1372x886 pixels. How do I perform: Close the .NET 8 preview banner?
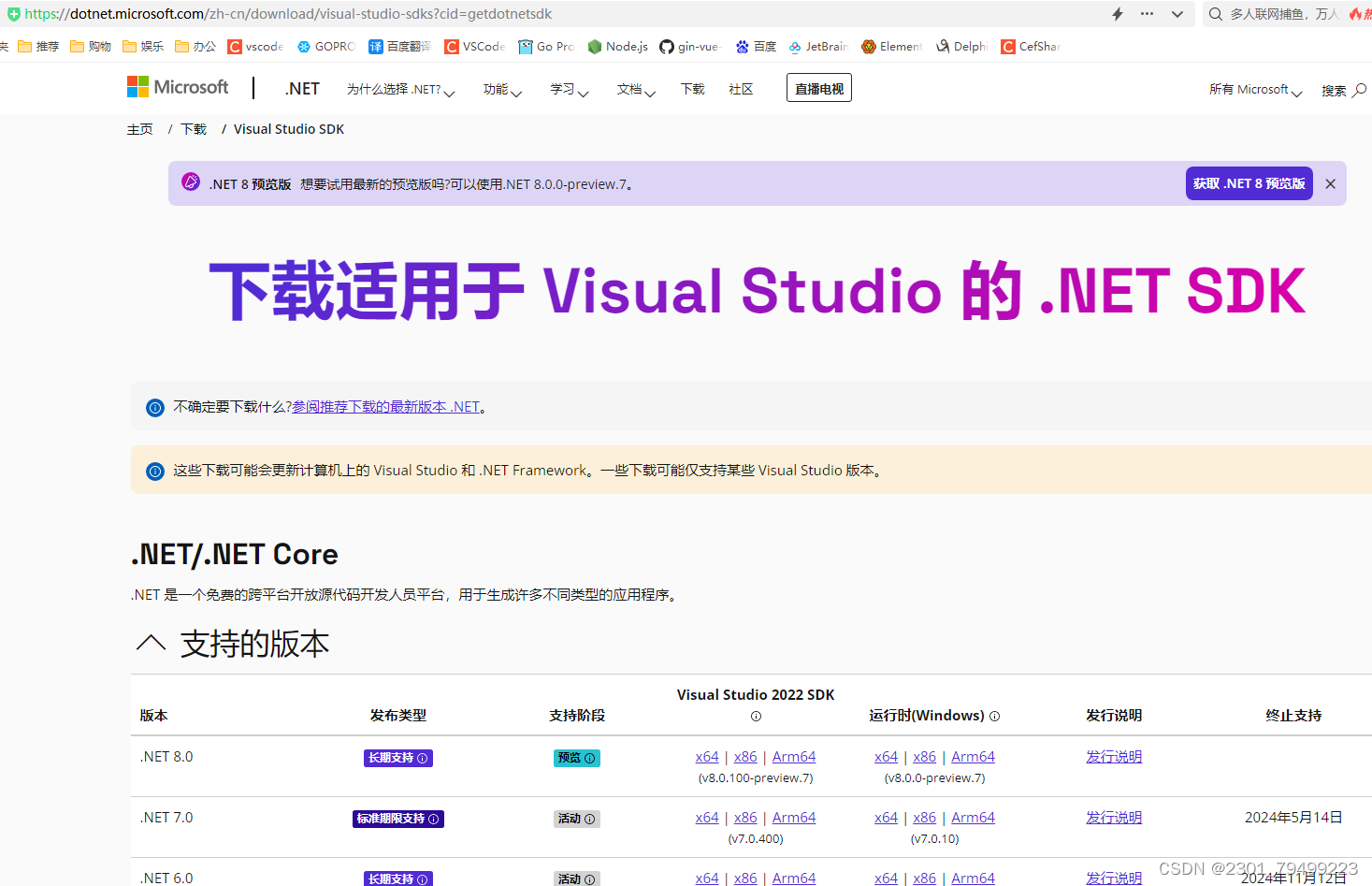point(1330,184)
